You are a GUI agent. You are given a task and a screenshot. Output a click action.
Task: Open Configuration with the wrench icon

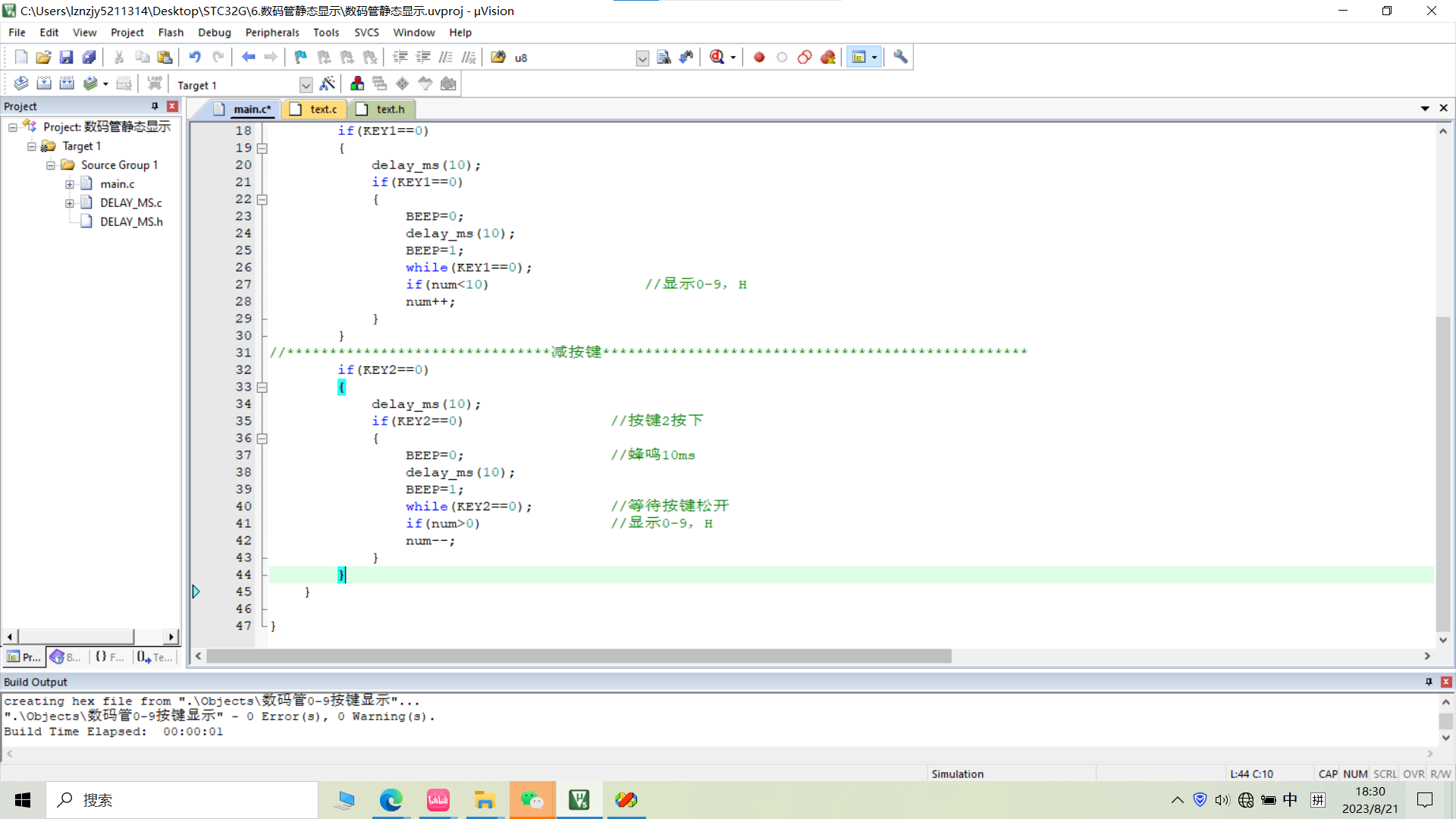click(x=901, y=58)
